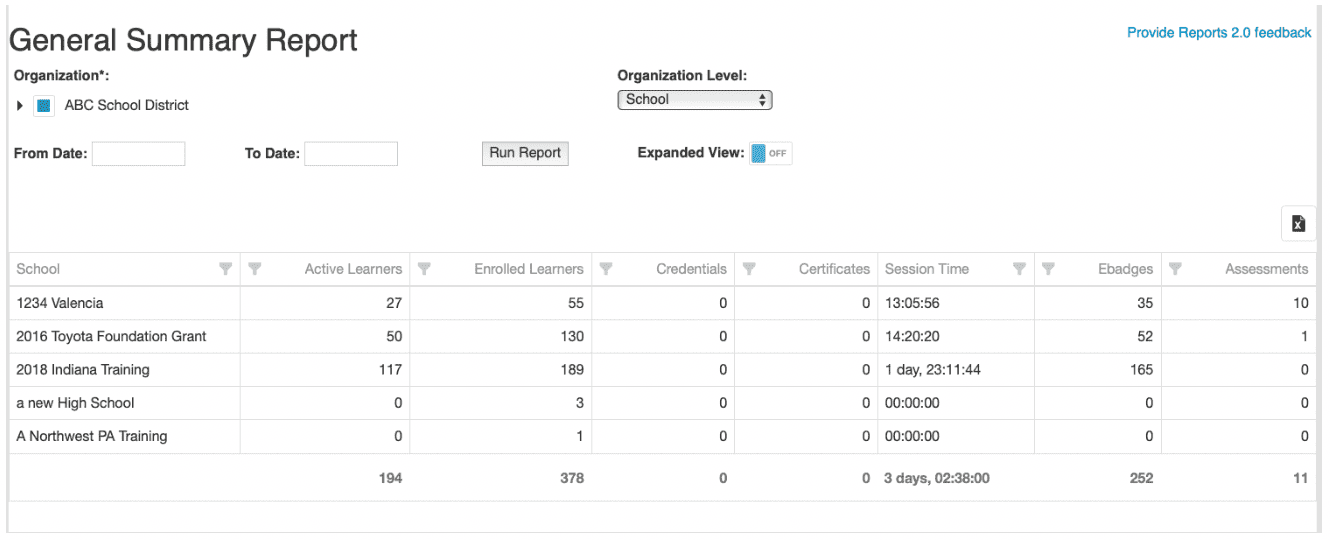Click the Ebadges column filter icon
The image size is (1330, 540).
1048,269
